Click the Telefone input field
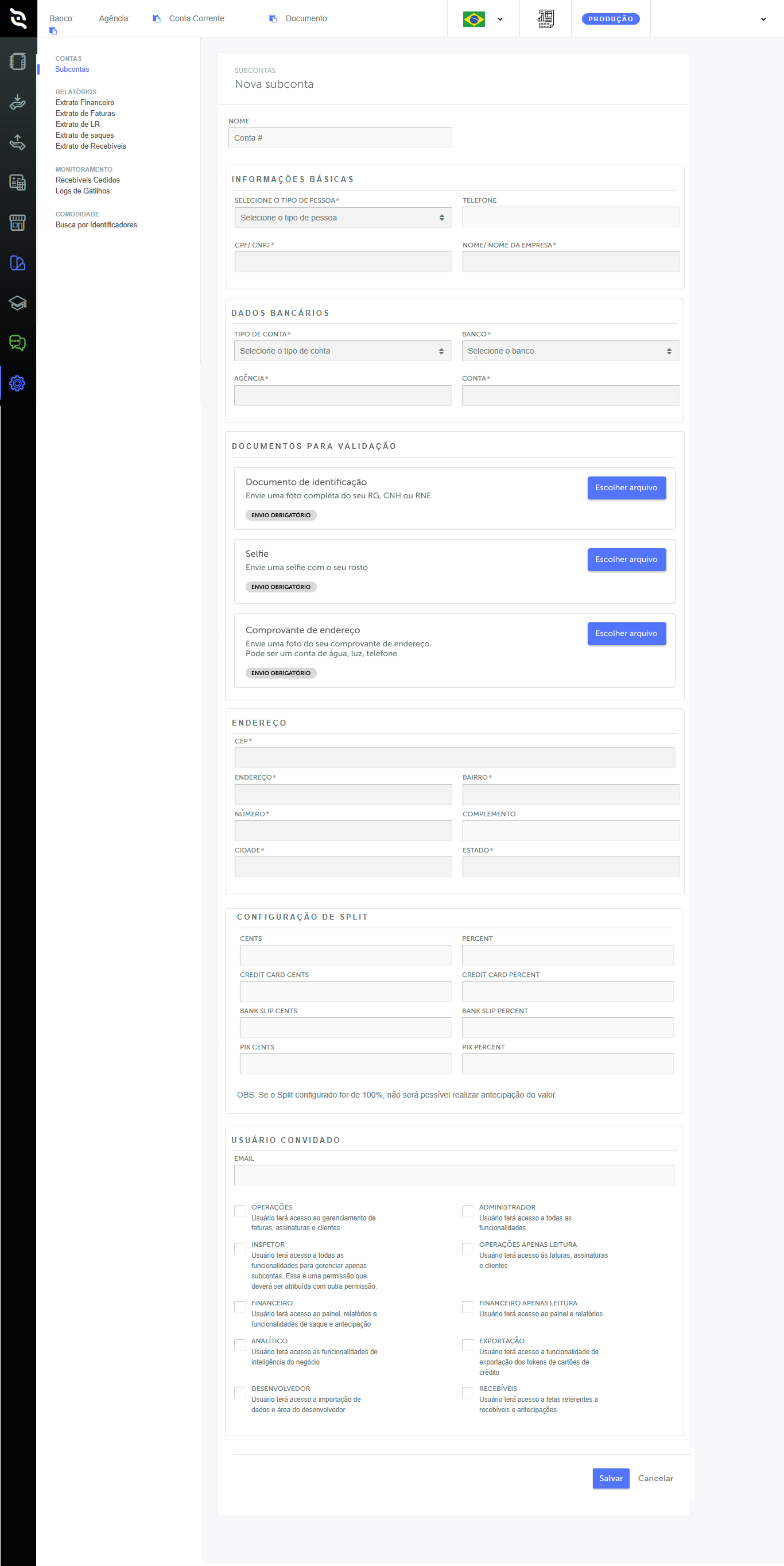The width and height of the screenshot is (784, 1566). 570,217
